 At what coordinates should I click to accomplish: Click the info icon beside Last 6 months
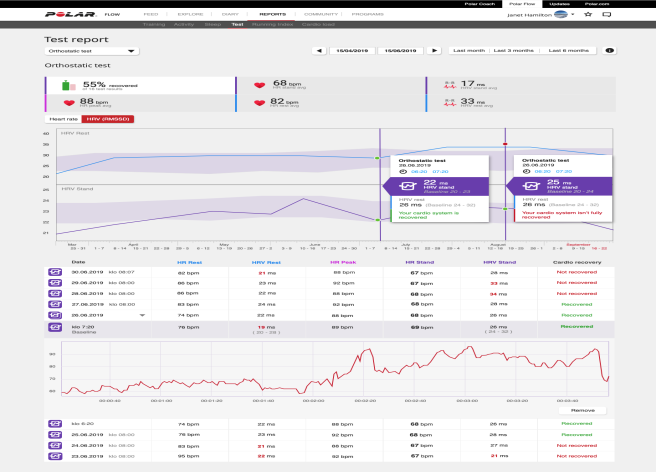pyautogui.click(x=610, y=50)
